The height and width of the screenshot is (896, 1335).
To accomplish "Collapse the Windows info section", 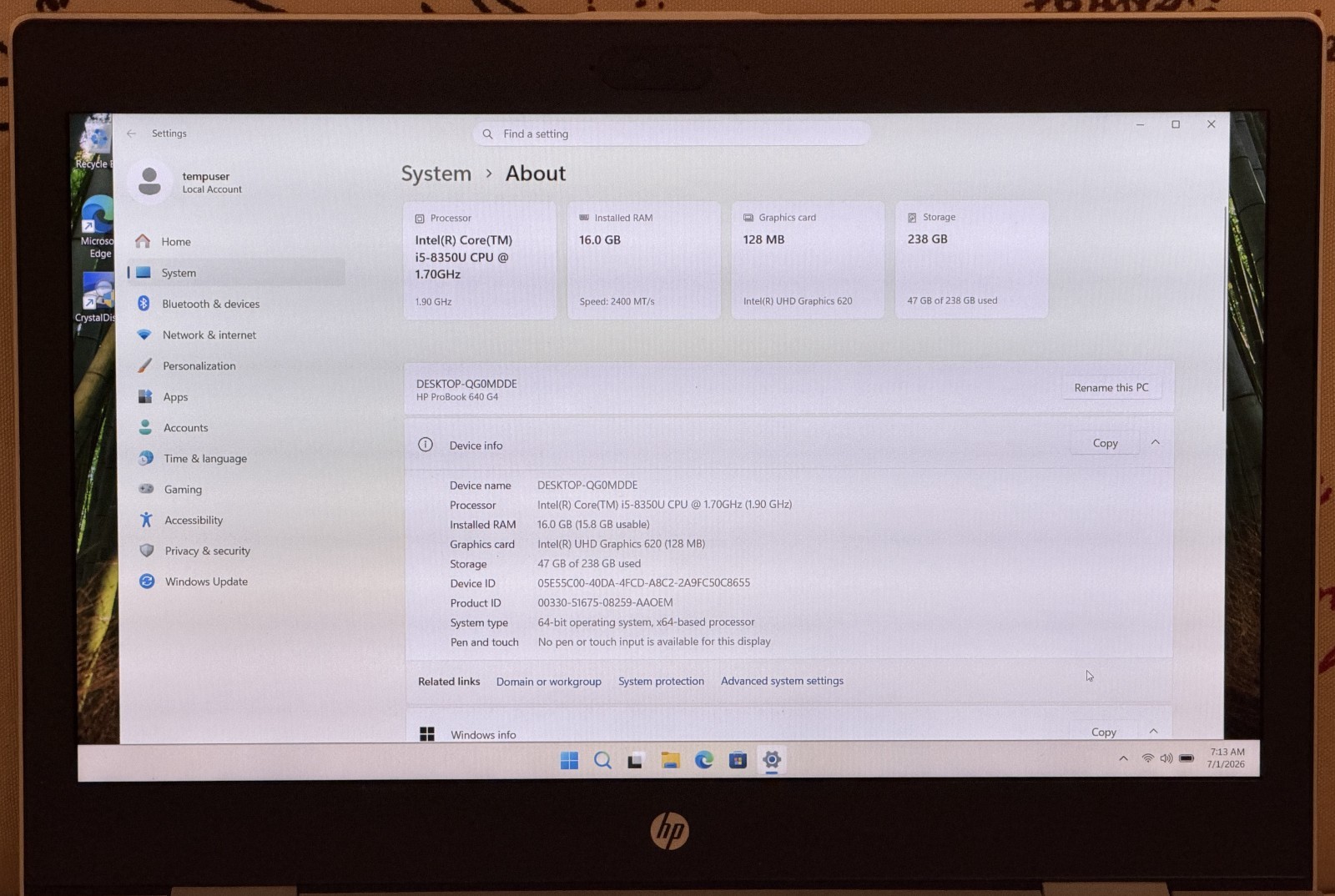I will pos(1153,731).
